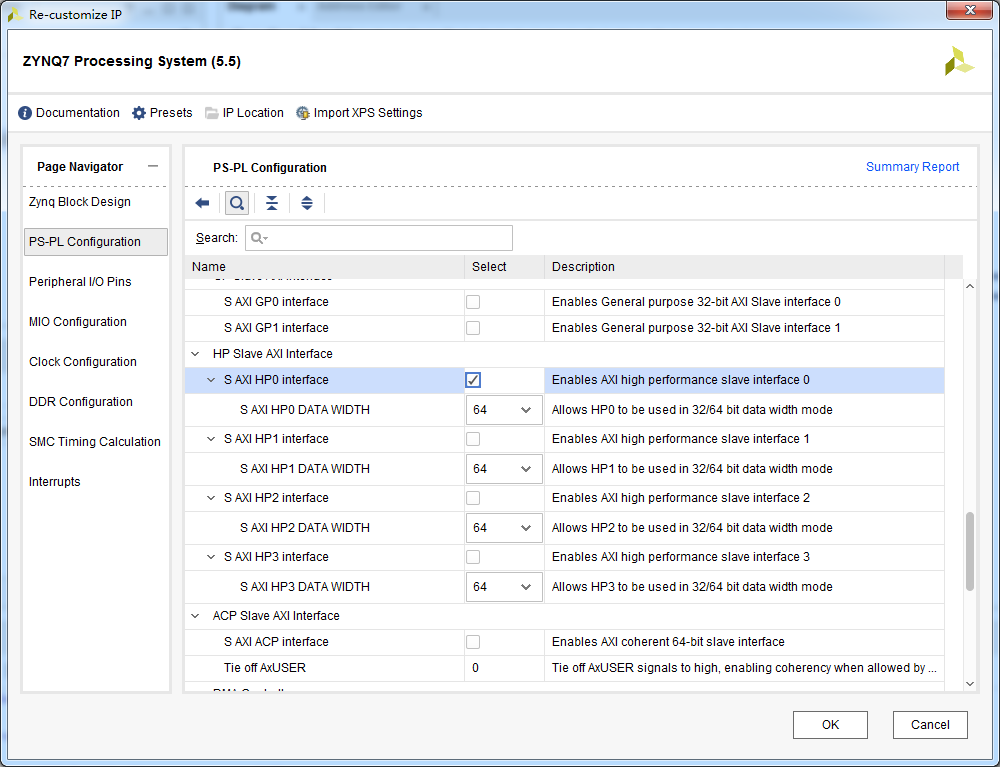Click the Name column header

pos(209,267)
